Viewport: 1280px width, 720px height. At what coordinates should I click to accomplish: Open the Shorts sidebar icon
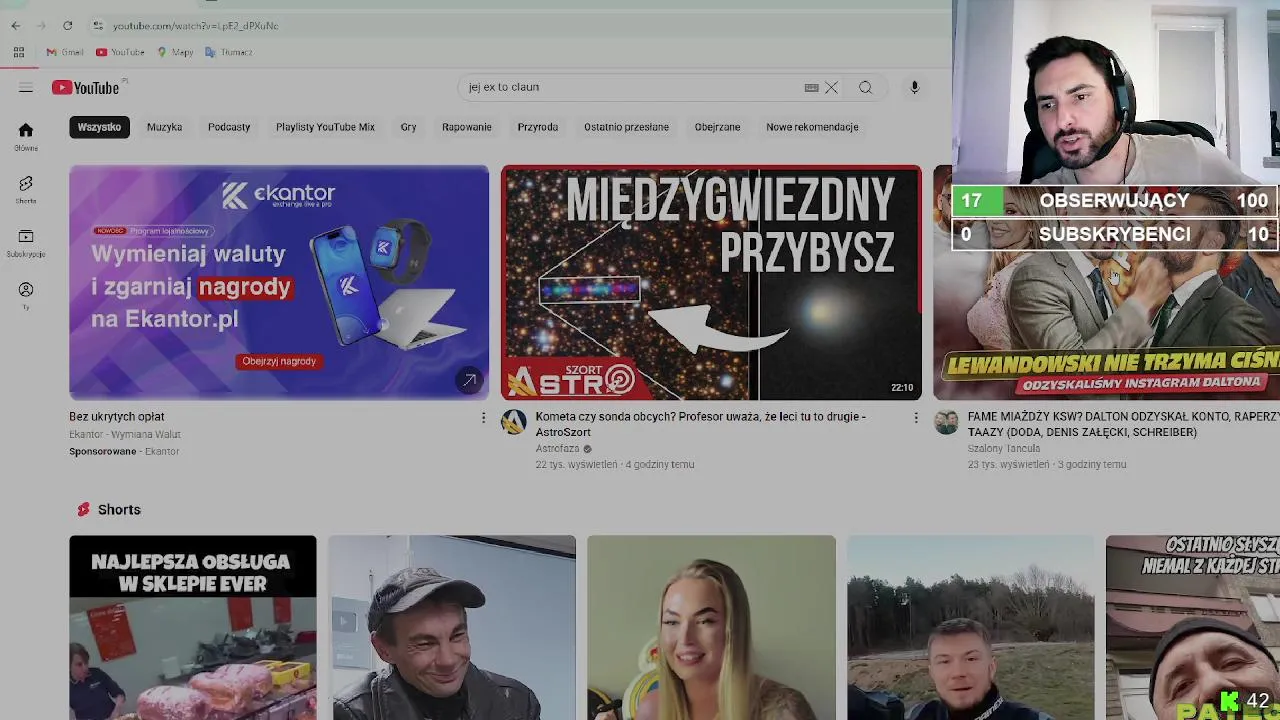pos(26,190)
